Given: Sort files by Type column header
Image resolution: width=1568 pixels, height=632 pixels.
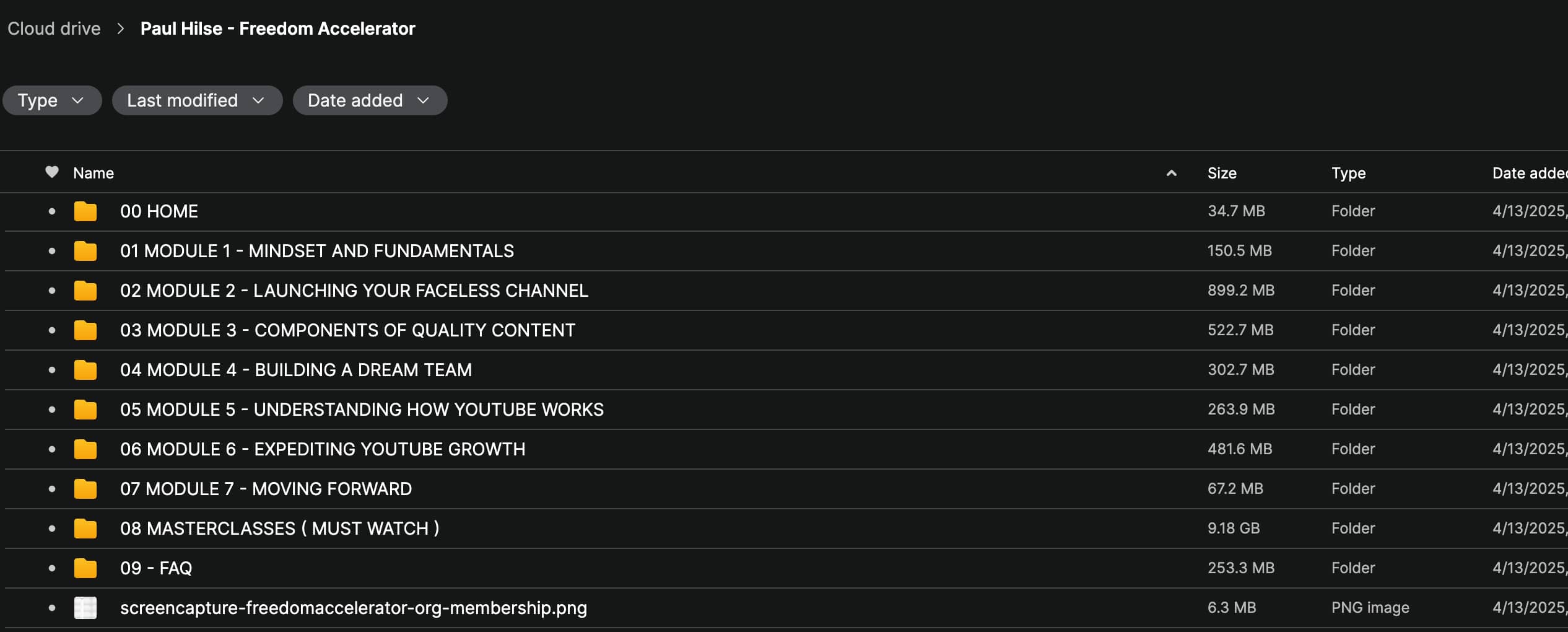Looking at the screenshot, I should (1348, 173).
